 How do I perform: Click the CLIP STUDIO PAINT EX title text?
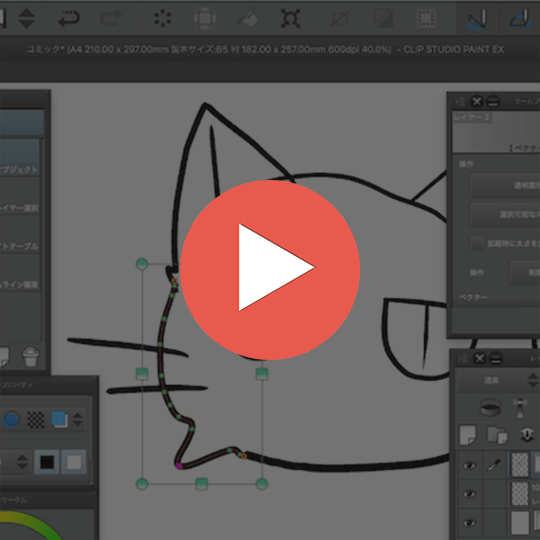pyautogui.click(x=454, y=50)
